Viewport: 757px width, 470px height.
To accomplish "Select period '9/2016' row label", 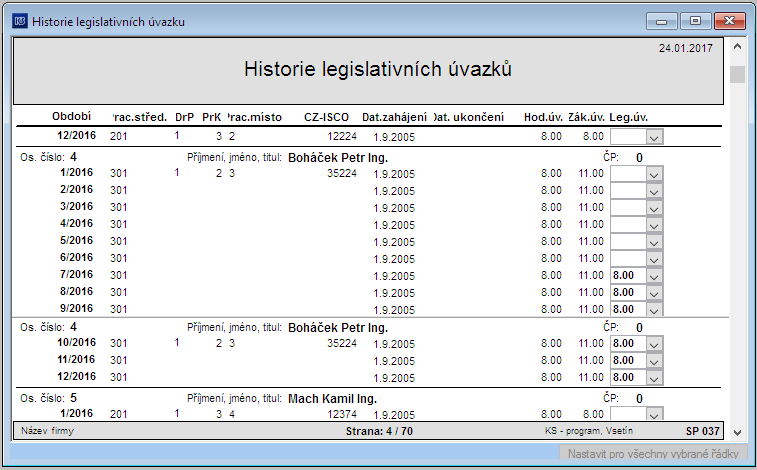I will pyautogui.click(x=76, y=308).
